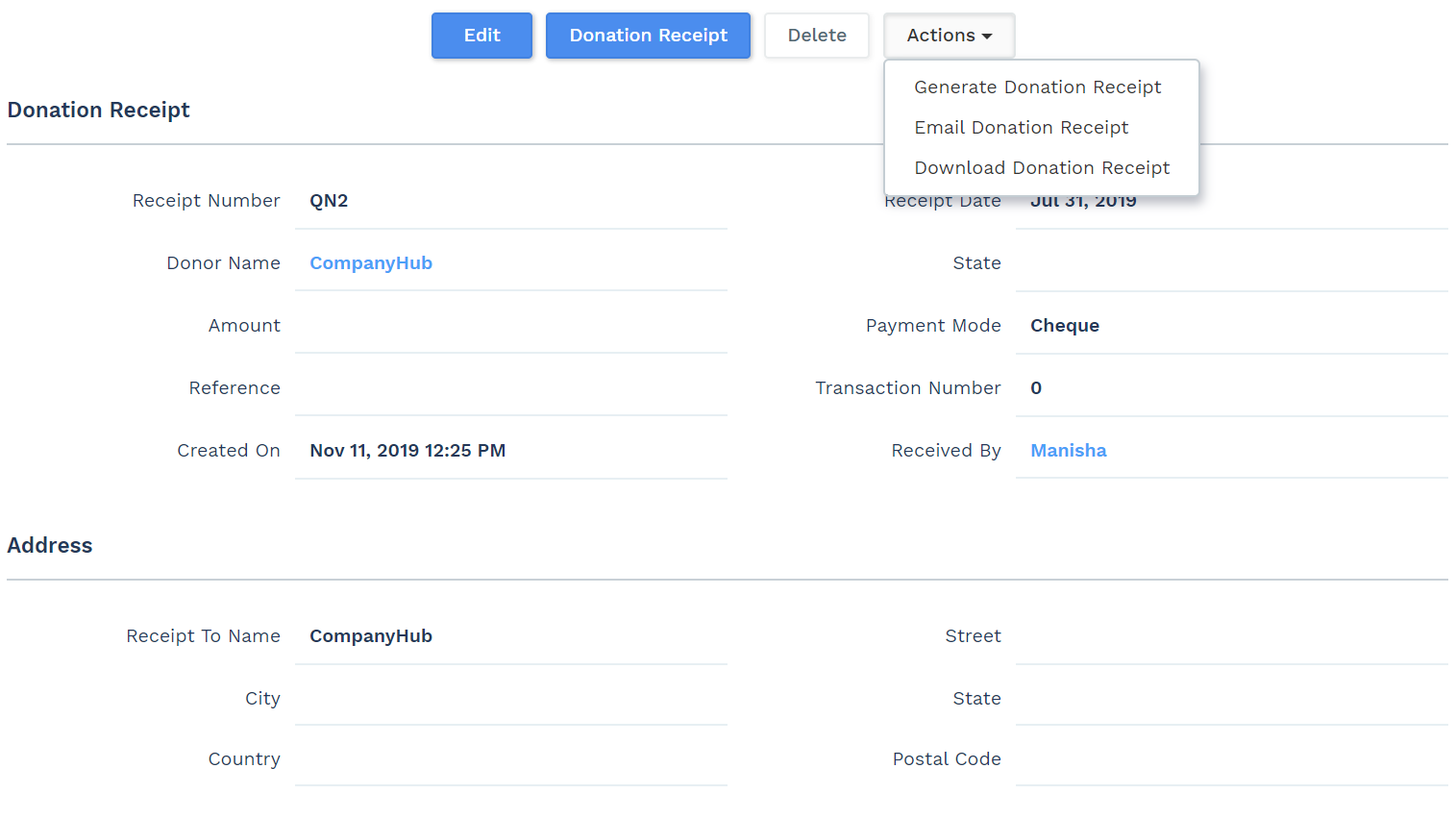This screenshot has width=1456, height=818.
Task: Click the empty Amount field
Action: point(509,326)
